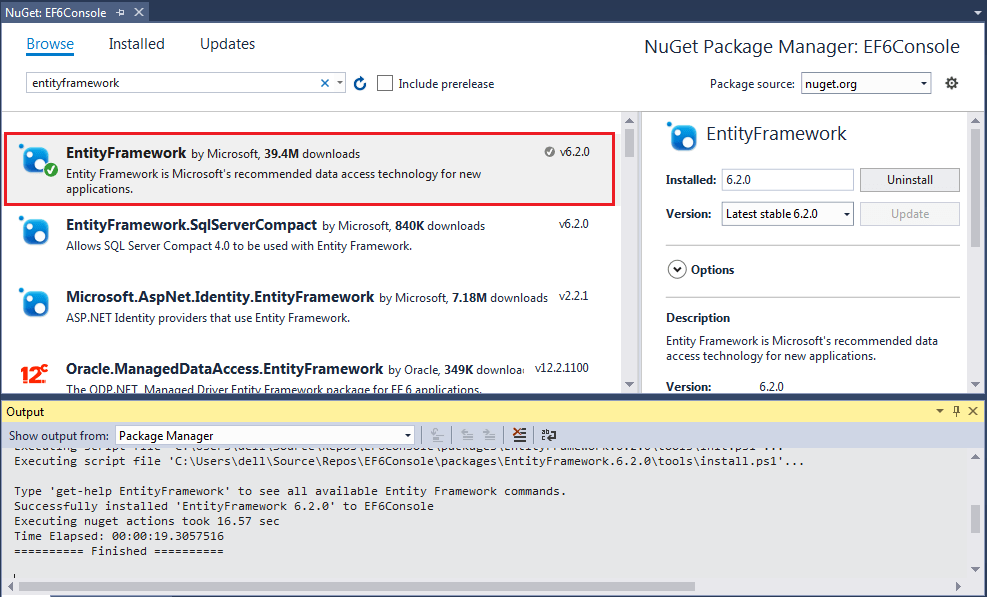This screenshot has height=597, width=987.
Task: Pin the Output window with the pin icon
Action: point(955,410)
